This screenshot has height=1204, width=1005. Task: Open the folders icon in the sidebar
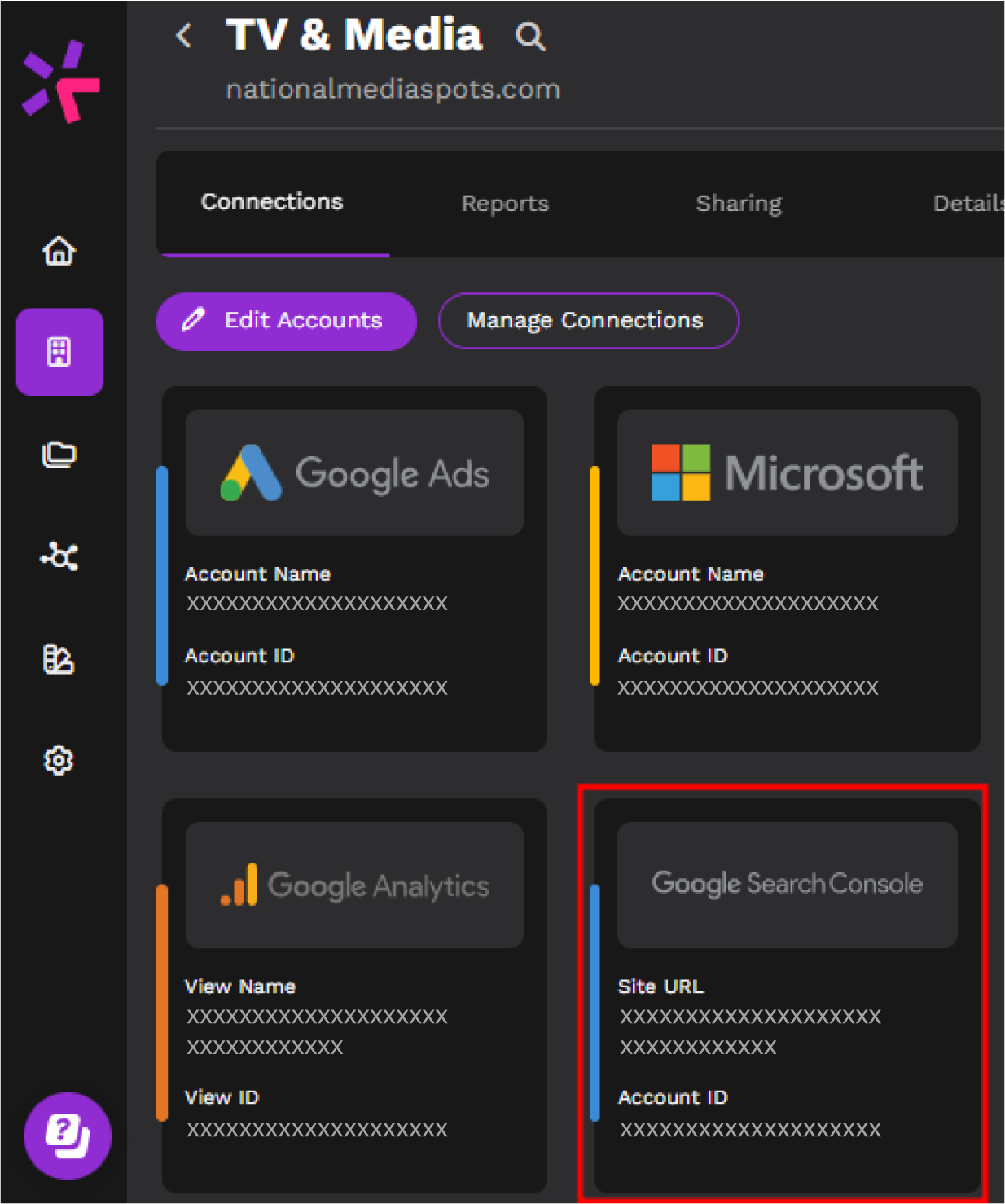coord(59,454)
